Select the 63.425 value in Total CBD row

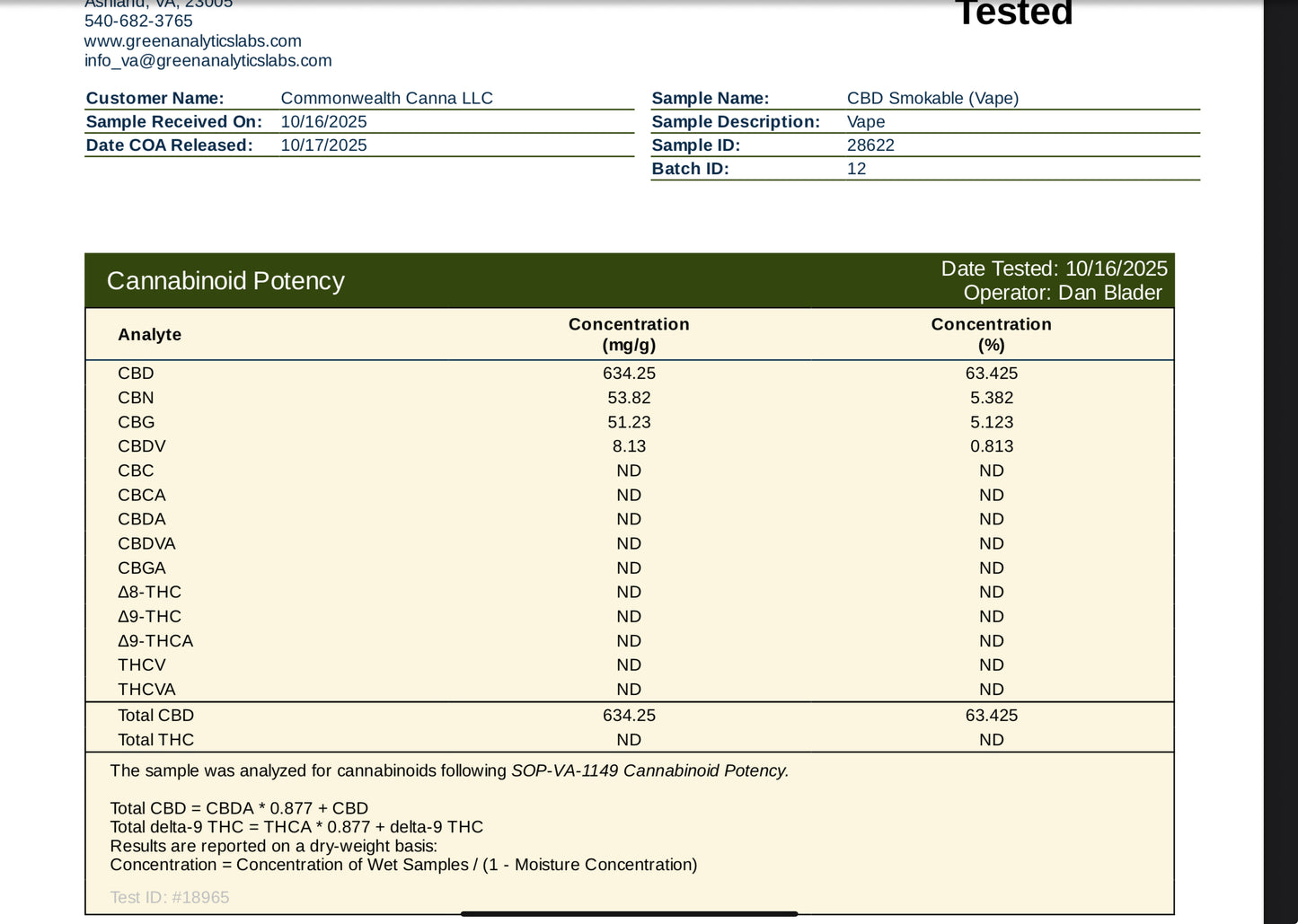[x=991, y=716]
